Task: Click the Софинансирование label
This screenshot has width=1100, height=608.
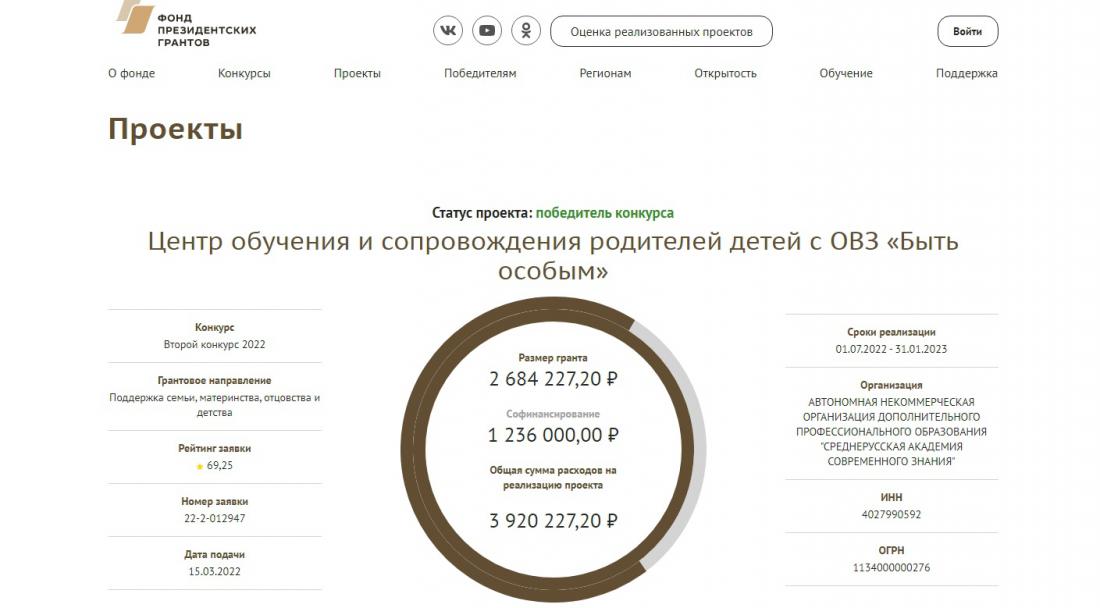Action: coord(553,414)
